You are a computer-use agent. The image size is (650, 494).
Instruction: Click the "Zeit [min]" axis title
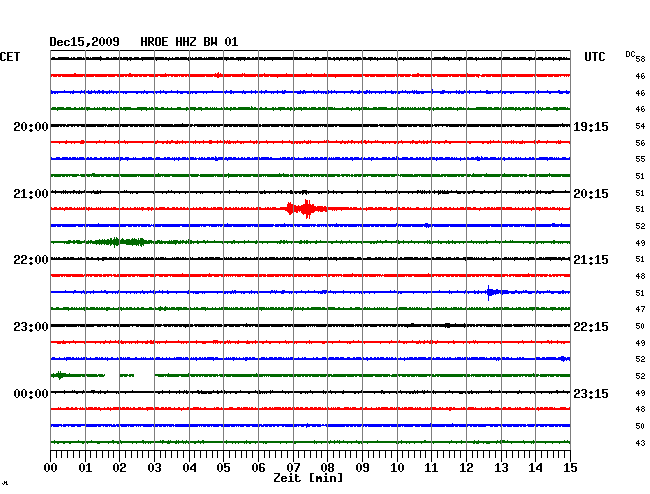point(308,478)
